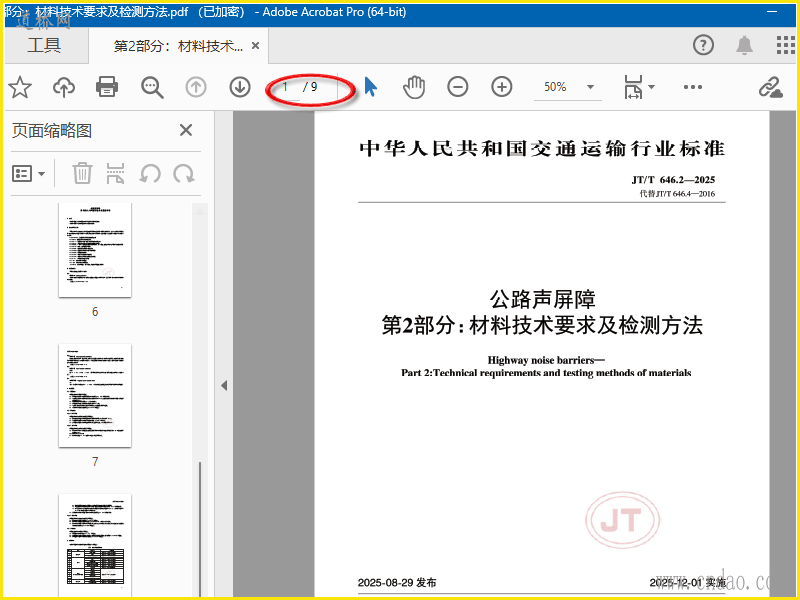Screen dimensions: 800x600
Task: Click the heading 中华人民共和国交通运输行业标准
Action: [542, 149]
